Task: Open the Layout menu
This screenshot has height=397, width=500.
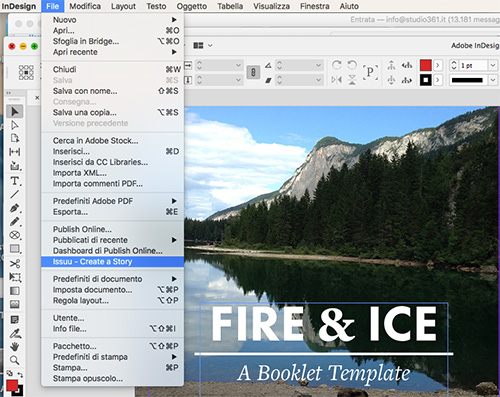Action: click(123, 6)
